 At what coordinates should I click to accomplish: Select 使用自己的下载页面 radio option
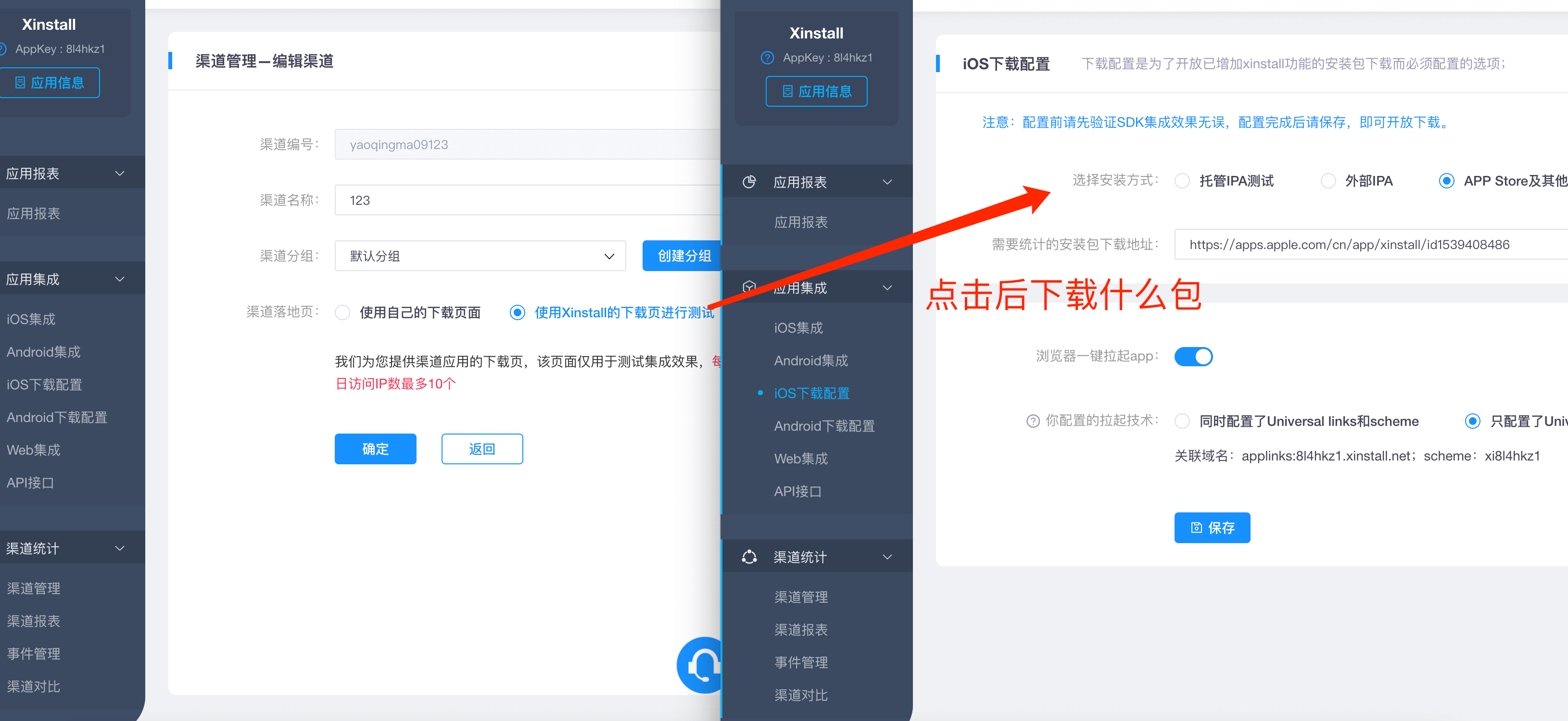pos(342,313)
